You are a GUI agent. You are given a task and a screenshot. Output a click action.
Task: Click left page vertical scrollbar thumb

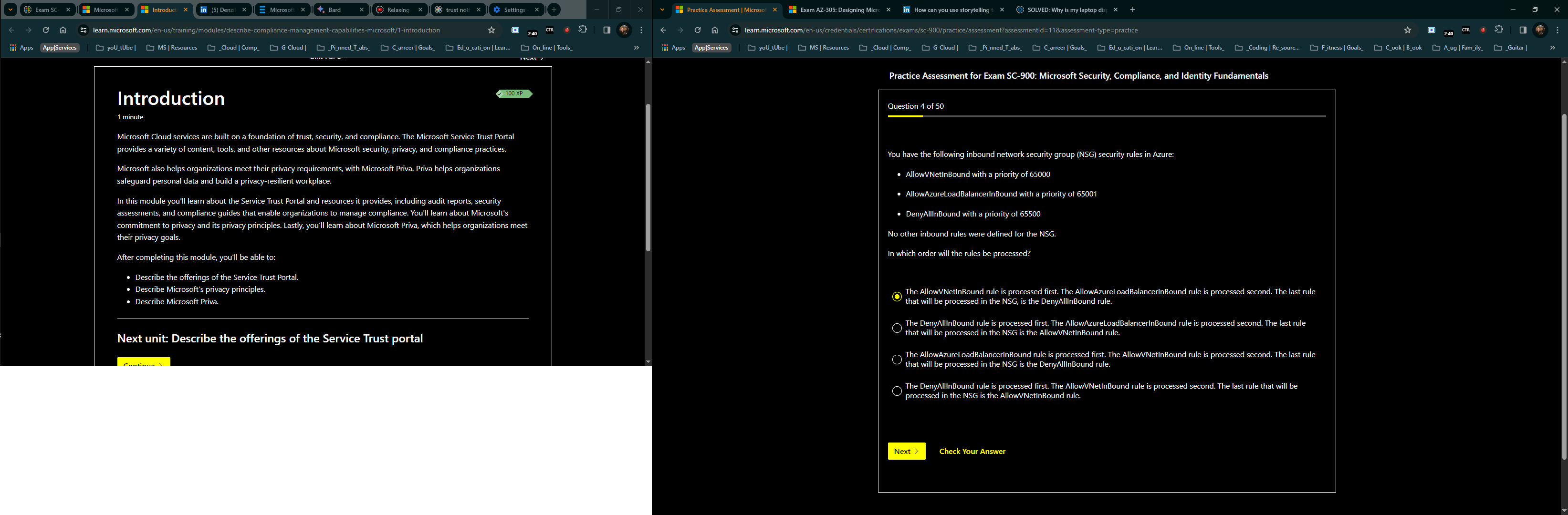point(648,177)
